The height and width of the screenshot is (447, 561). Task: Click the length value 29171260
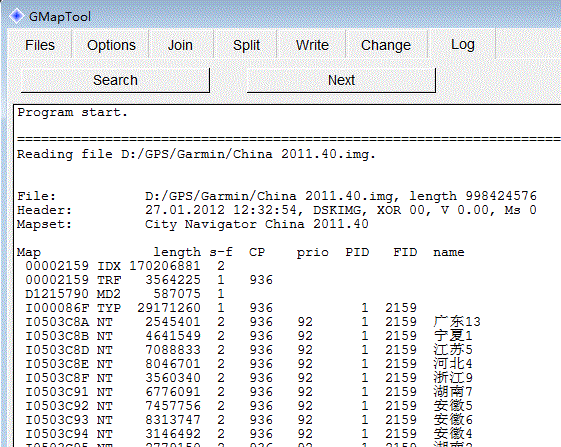(169, 308)
